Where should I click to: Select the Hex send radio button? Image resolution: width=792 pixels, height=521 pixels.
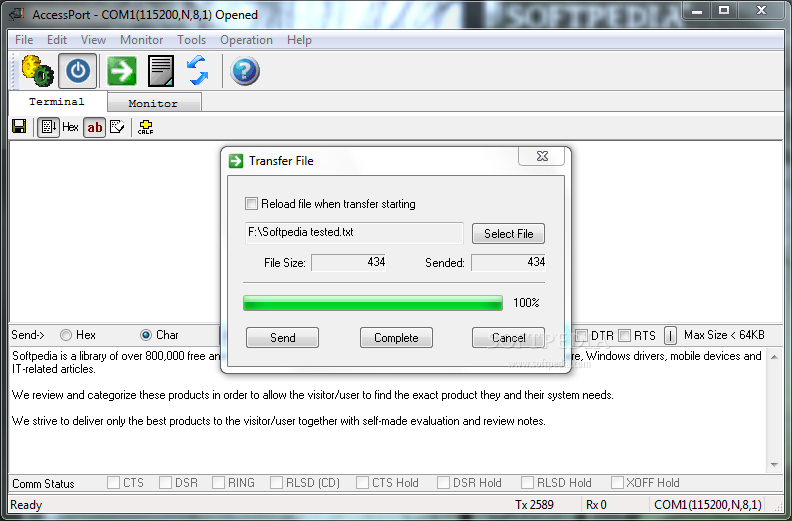(66, 335)
